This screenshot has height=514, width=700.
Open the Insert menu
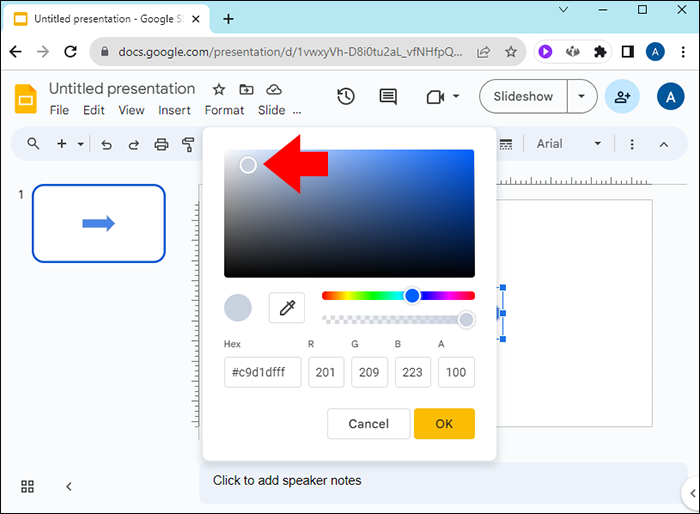[x=174, y=110]
